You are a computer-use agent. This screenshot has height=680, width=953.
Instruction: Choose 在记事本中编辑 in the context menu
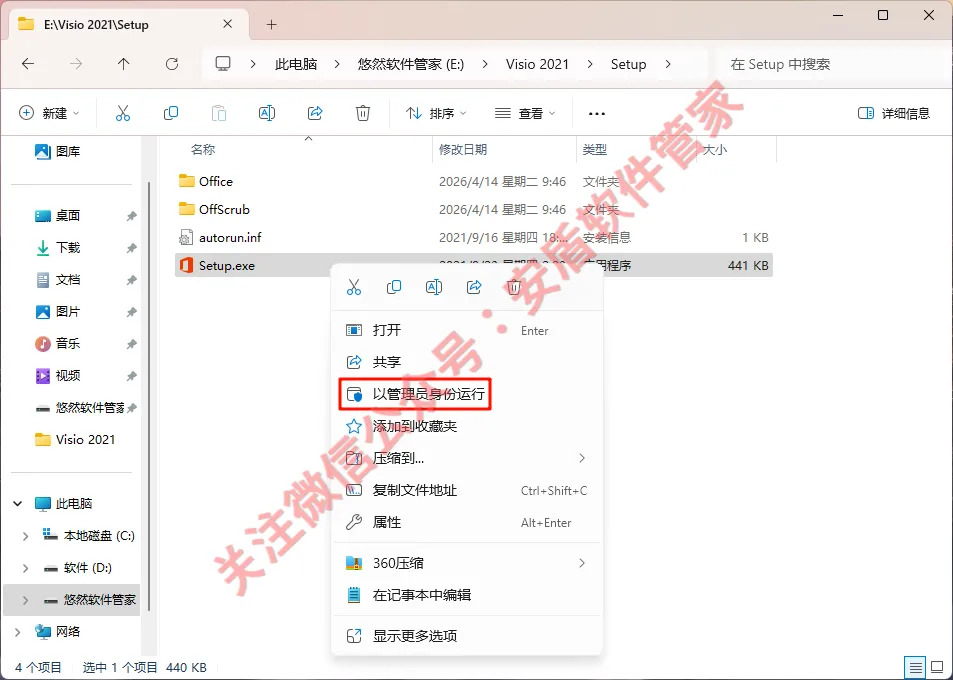[467, 595]
